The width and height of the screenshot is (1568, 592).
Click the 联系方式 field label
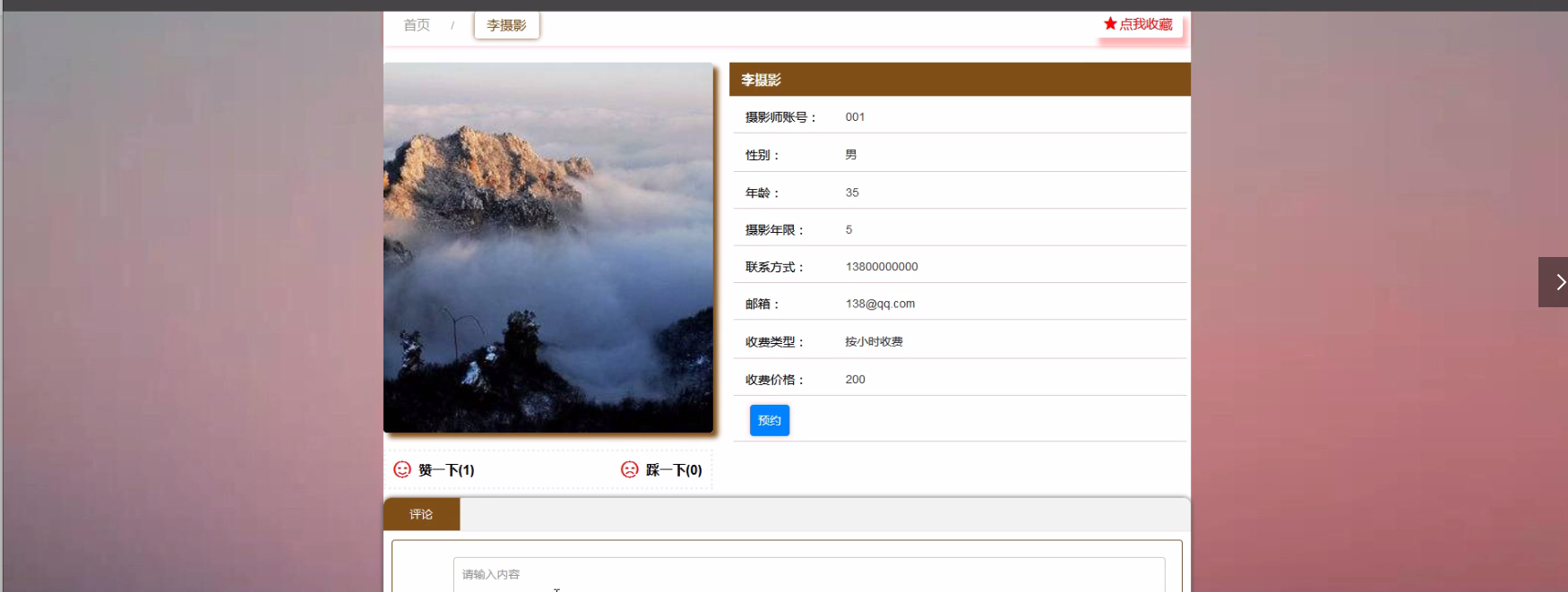coord(774,267)
